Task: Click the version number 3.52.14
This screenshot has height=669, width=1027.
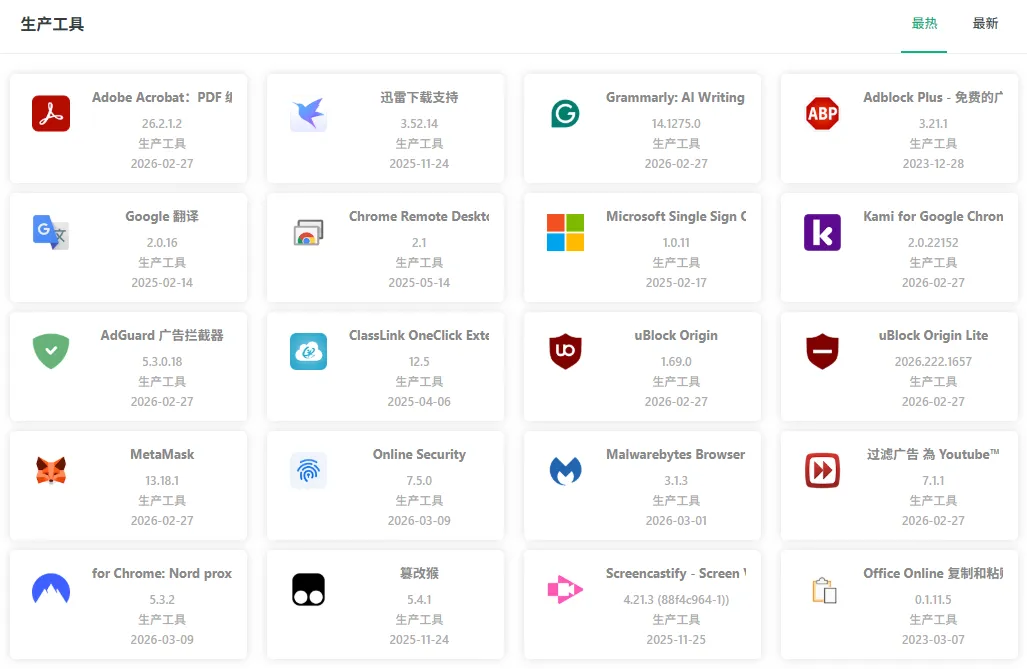Action: click(419, 123)
